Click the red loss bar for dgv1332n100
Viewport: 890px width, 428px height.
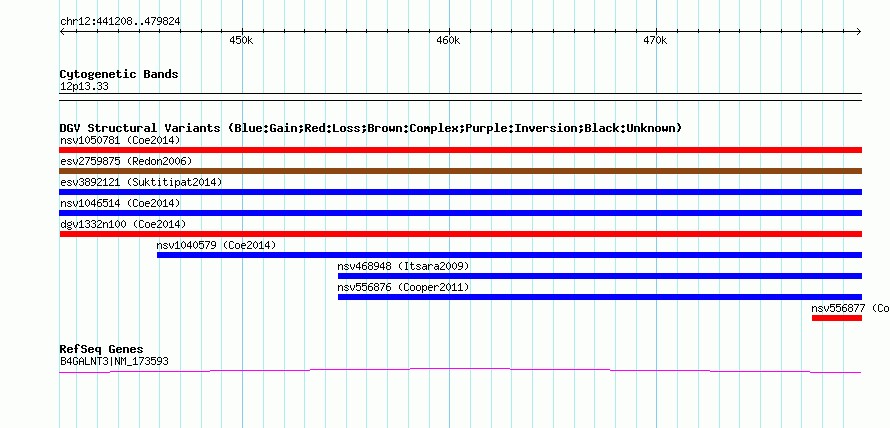pyautogui.click(x=460, y=234)
